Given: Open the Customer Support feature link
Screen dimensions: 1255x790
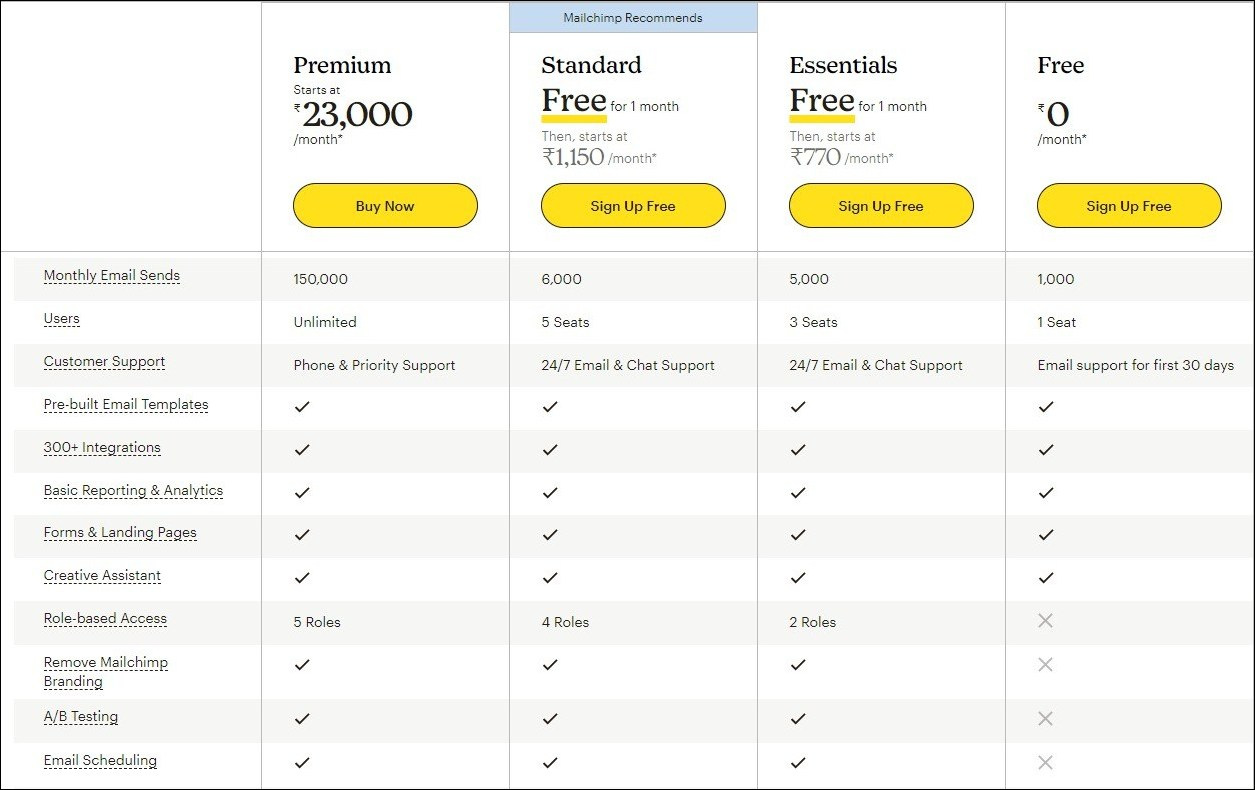Looking at the screenshot, I should pos(104,362).
